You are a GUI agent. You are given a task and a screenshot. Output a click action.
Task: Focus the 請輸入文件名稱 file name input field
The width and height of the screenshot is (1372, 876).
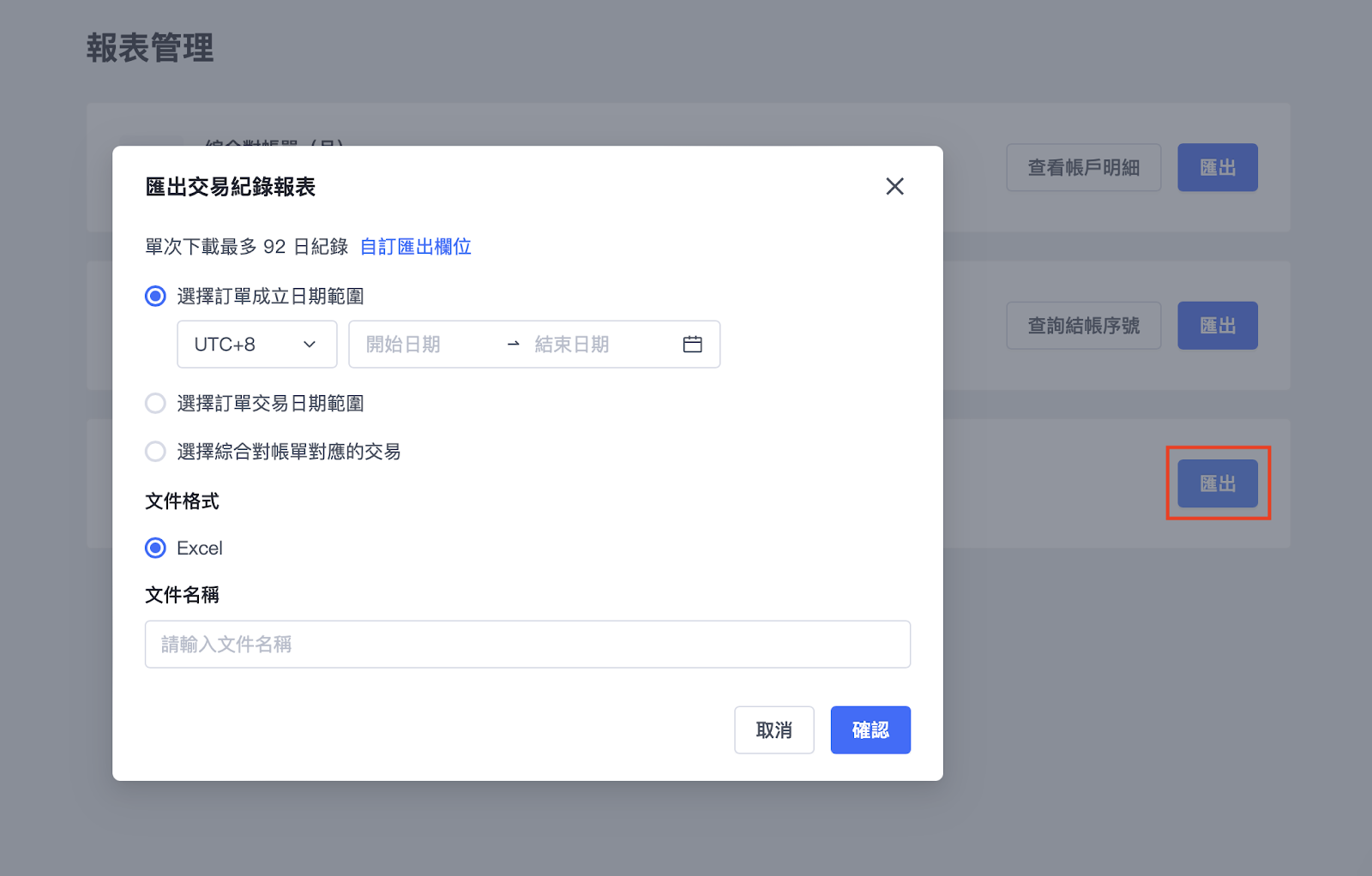tap(527, 644)
